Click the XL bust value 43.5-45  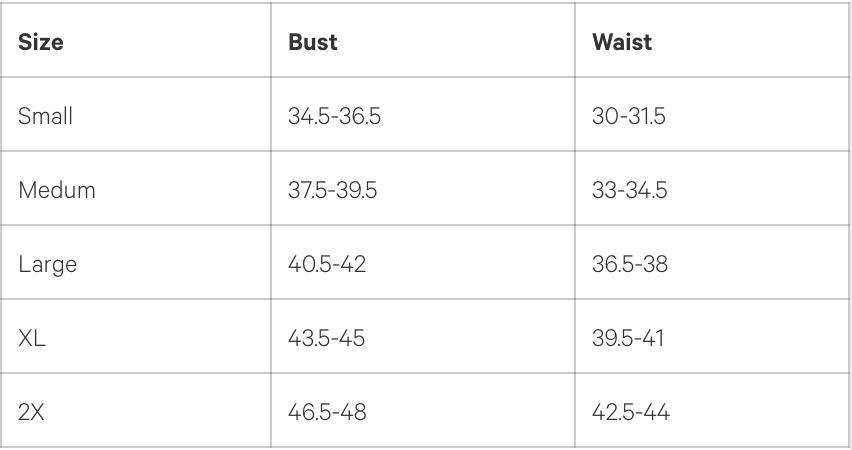326,339
